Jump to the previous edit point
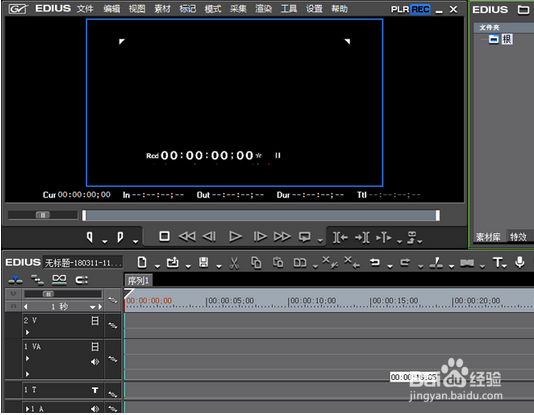 pyautogui.click(x=340, y=237)
